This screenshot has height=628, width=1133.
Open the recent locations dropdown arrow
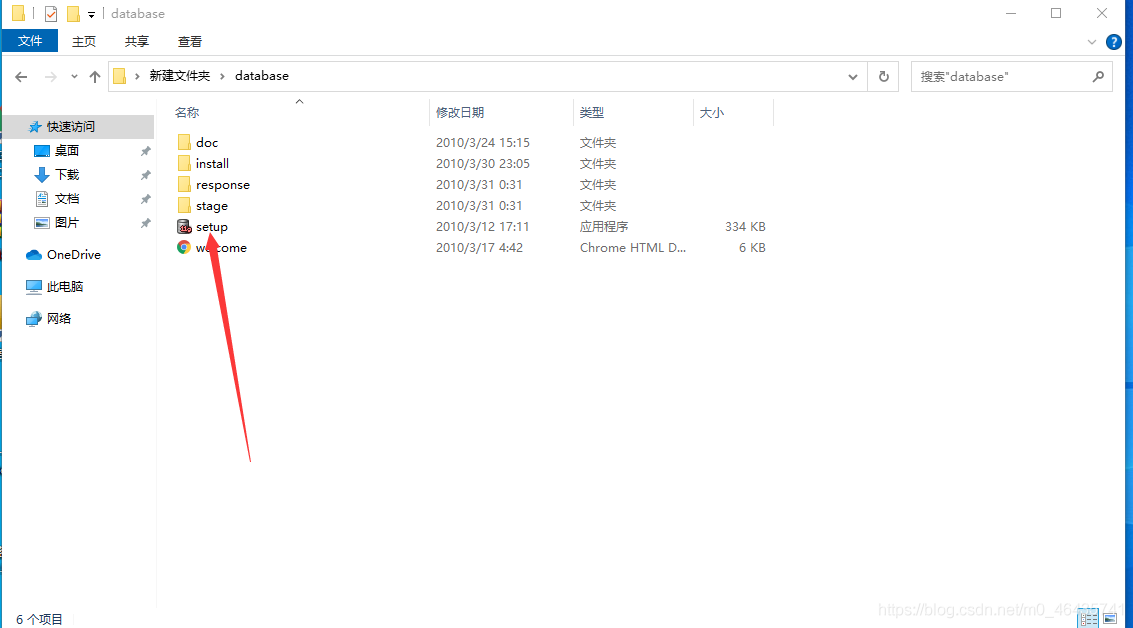(x=74, y=77)
